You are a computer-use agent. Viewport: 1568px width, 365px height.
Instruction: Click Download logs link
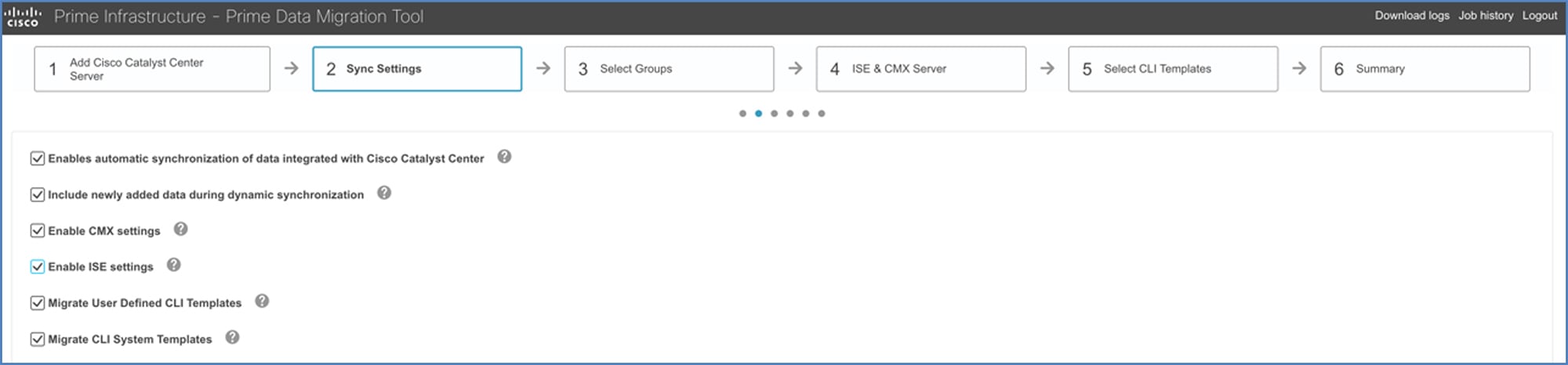[1411, 16]
